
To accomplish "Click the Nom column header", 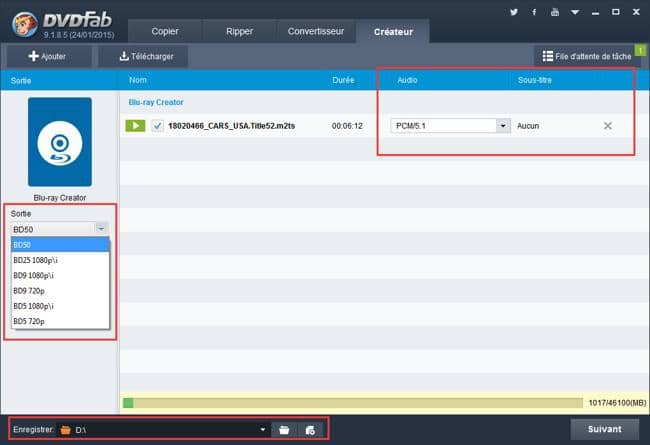I will (x=138, y=80).
